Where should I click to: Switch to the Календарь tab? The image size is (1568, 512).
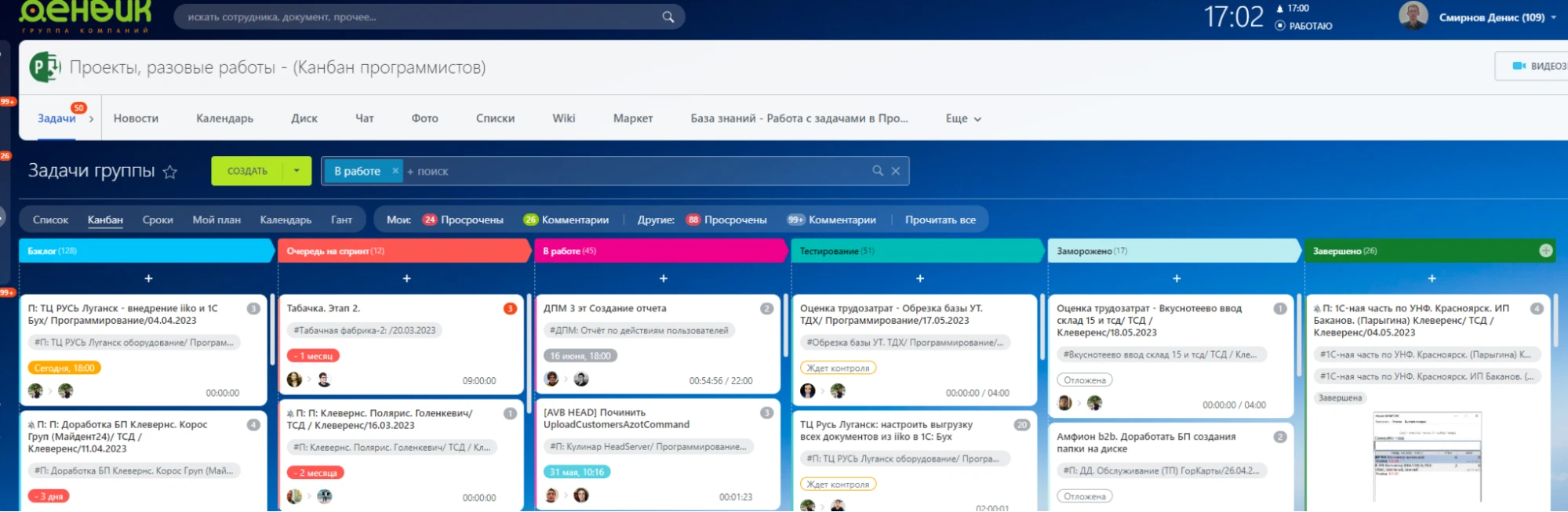[x=224, y=118]
